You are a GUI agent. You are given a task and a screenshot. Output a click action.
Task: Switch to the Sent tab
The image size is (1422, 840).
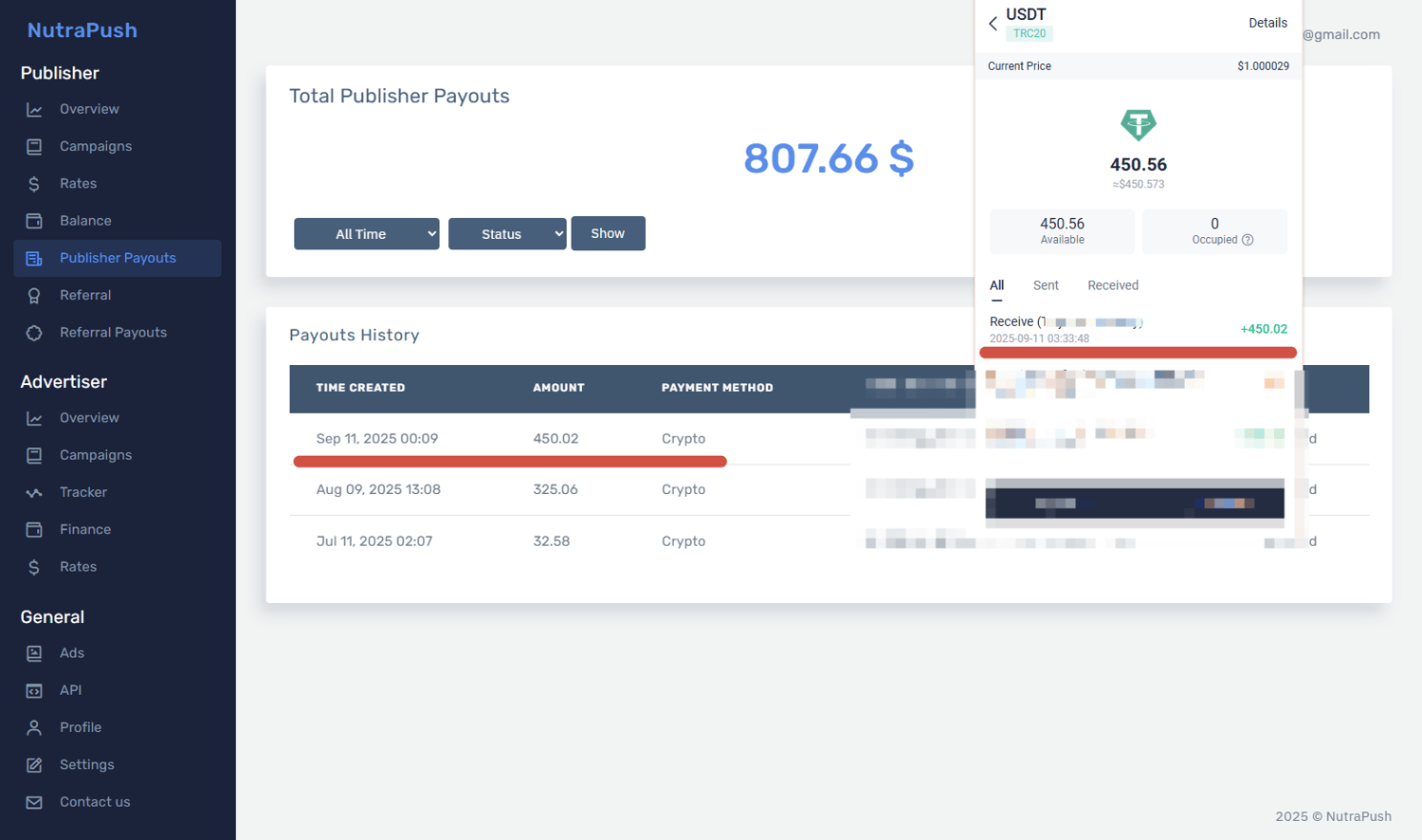click(1046, 285)
